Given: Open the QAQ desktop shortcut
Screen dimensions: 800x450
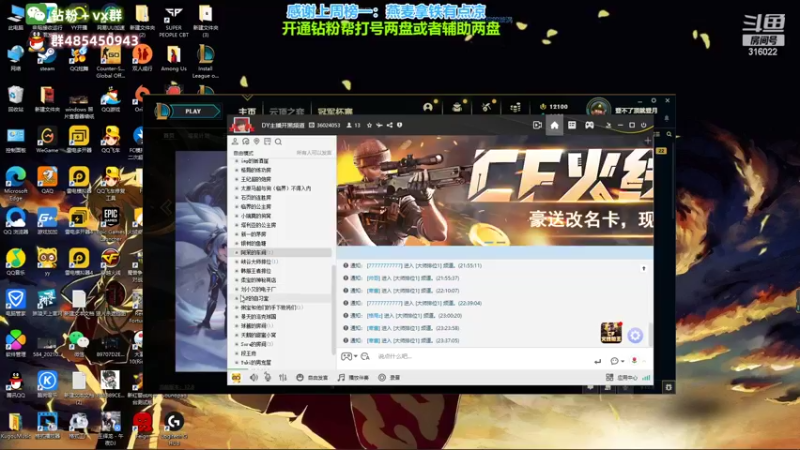Looking at the screenshot, I should (x=47, y=181).
